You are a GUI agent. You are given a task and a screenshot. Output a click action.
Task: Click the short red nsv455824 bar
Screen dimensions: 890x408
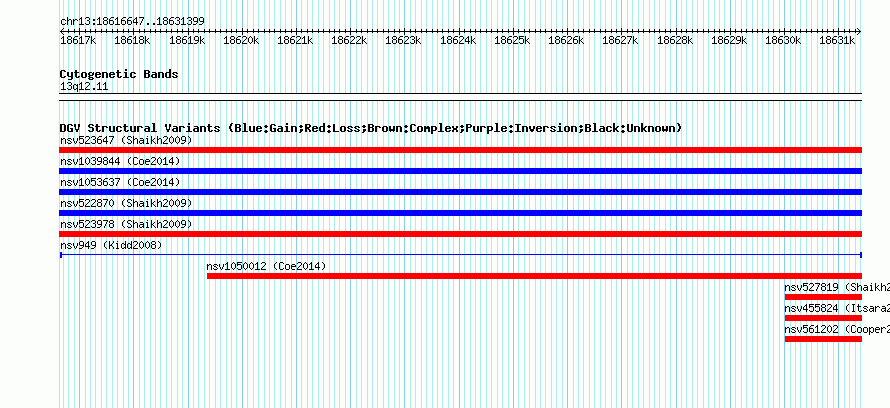click(823, 318)
